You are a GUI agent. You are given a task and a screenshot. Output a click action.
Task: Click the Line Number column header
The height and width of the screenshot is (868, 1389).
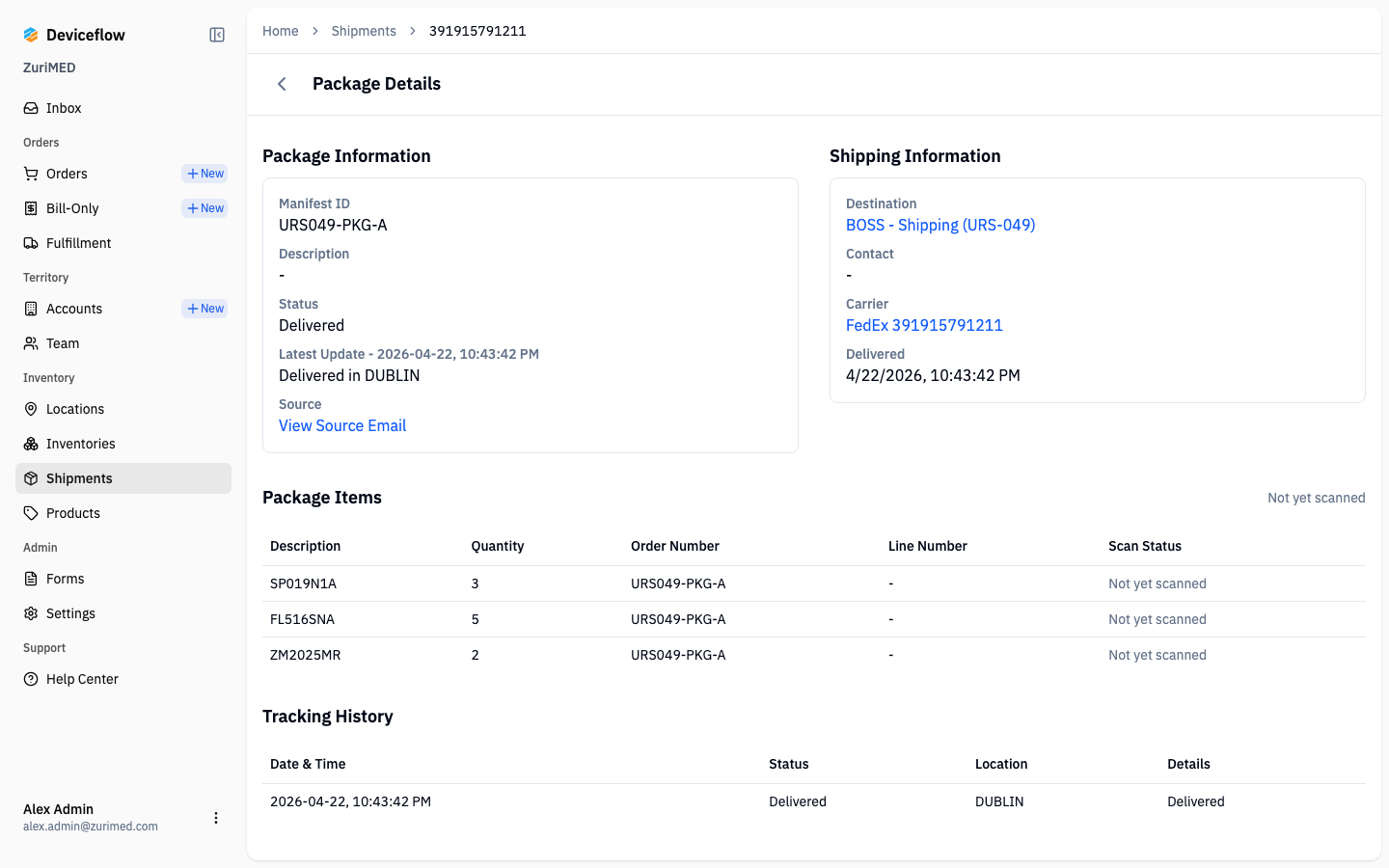coord(928,546)
